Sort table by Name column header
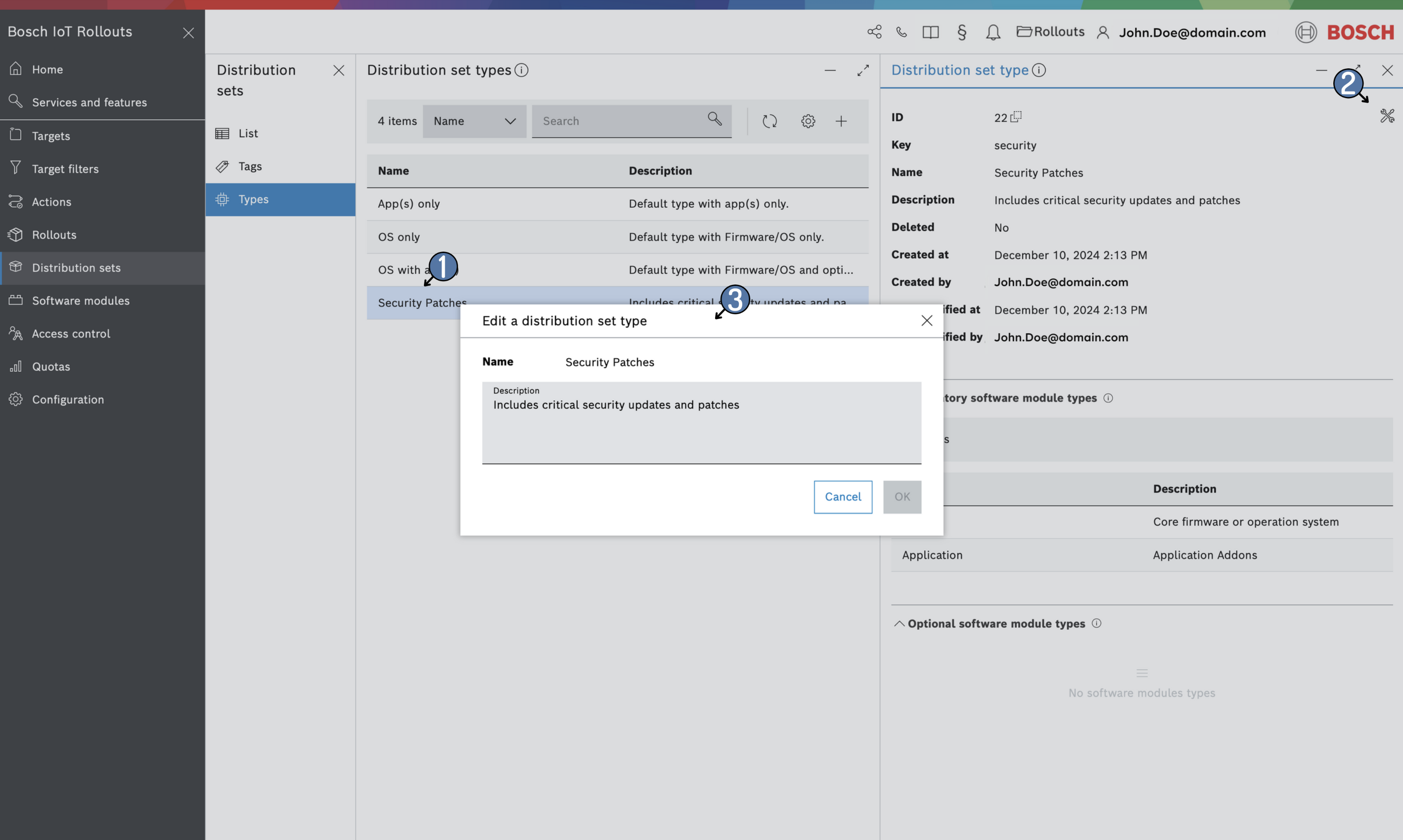The image size is (1403, 840). 393,171
